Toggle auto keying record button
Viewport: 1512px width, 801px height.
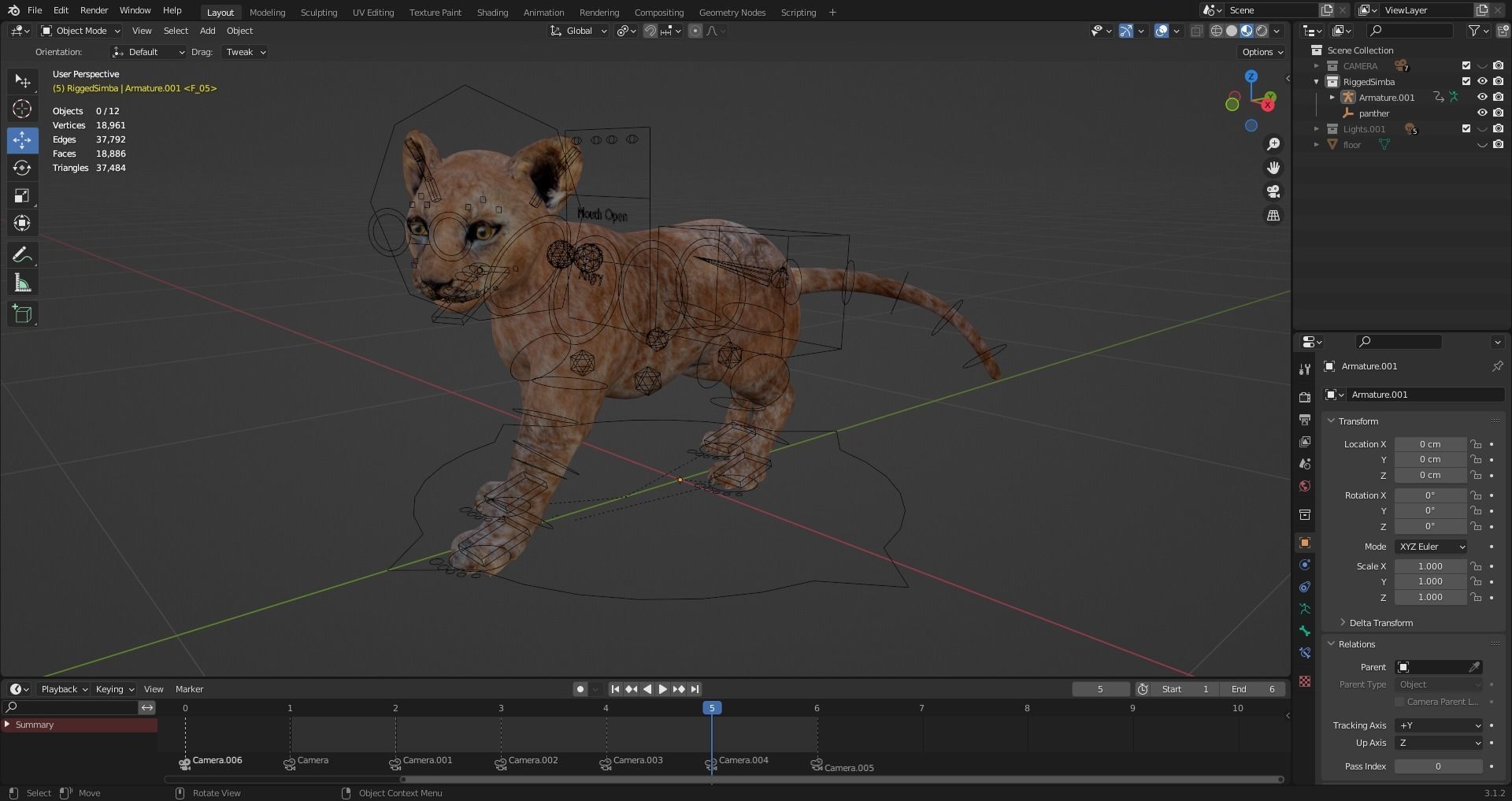click(580, 689)
